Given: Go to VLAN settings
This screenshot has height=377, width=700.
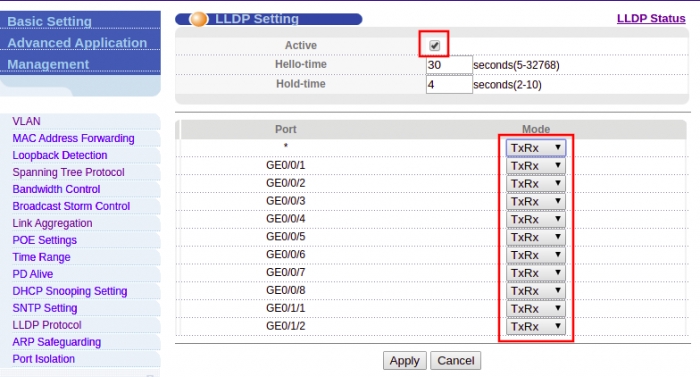Looking at the screenshot, I should tap(26, 121).
